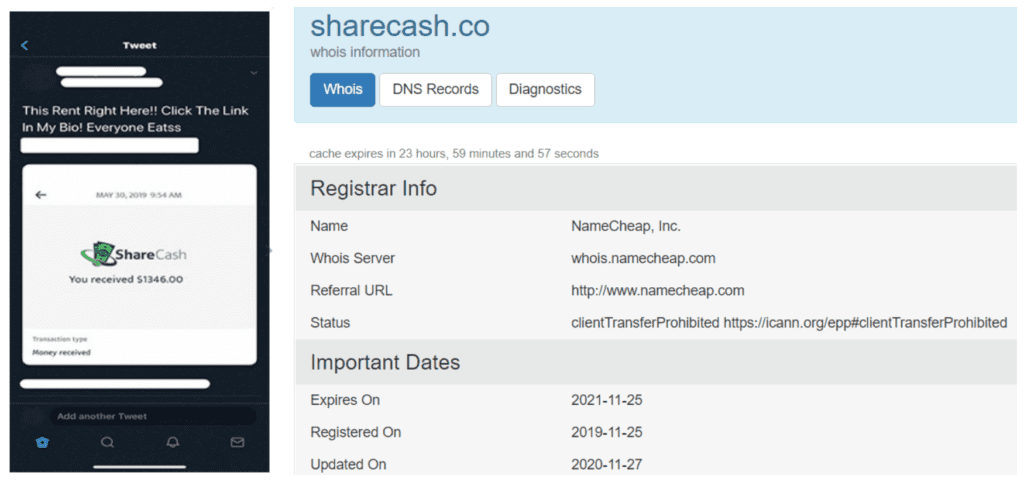Click the NameCheap, Inc. registrar name
The height and width of the screenshot is (482, 1024).
pyautogui.click(x=626, y=226)
